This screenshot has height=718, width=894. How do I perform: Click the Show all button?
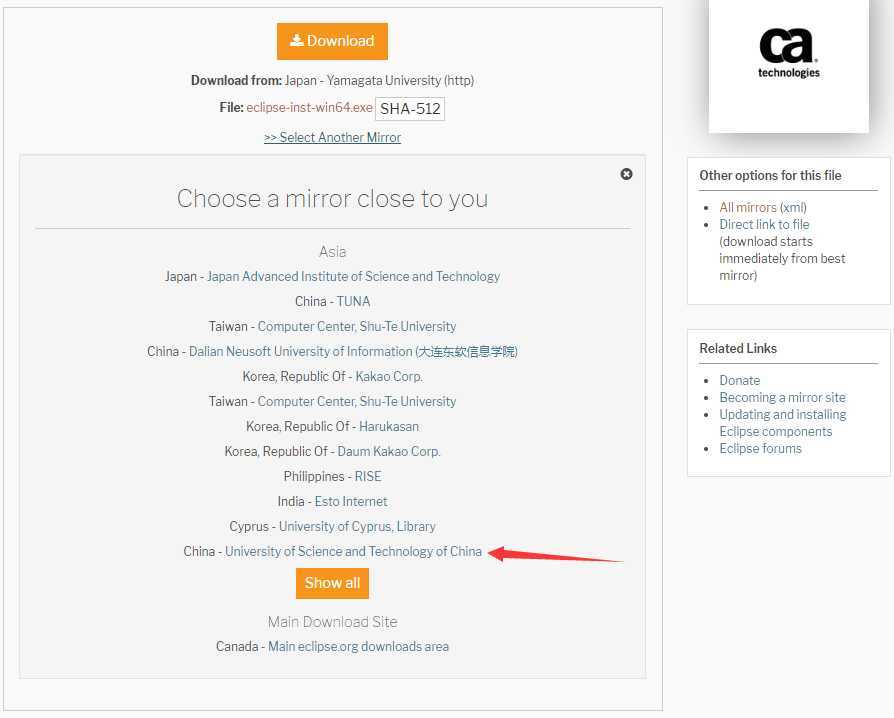pos(332,583)
